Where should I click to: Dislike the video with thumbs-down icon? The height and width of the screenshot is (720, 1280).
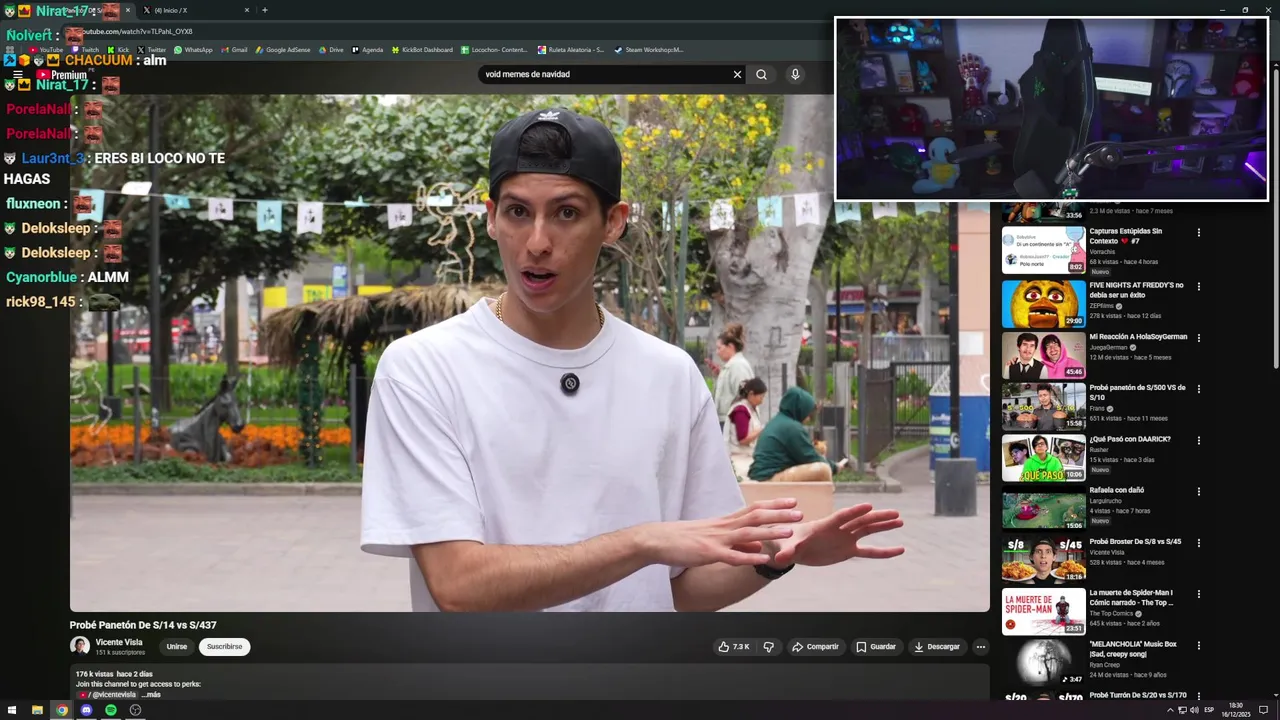[x=768, y=647]
